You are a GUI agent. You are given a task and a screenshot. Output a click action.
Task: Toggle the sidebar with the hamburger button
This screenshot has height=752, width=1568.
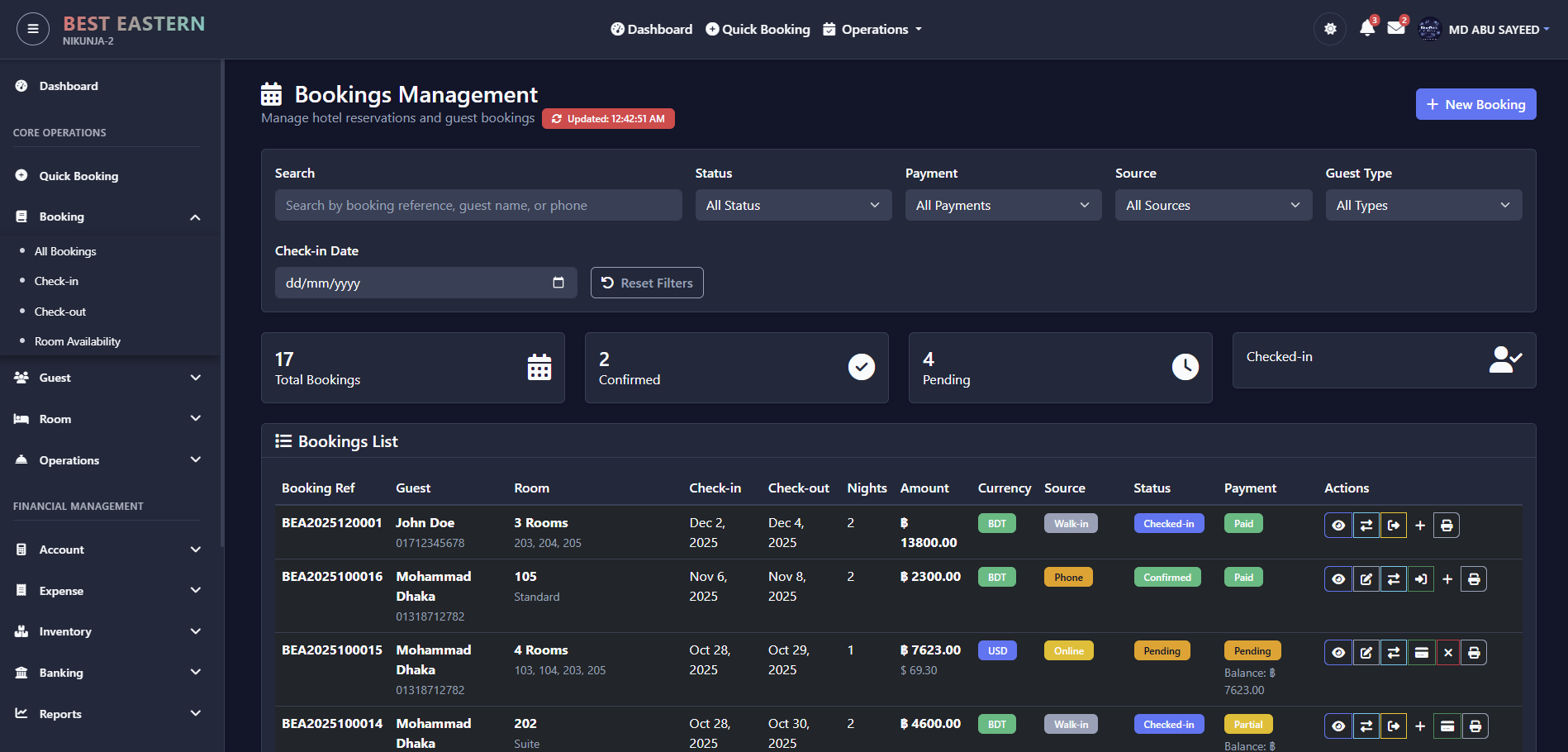click(x=33, y=29)
